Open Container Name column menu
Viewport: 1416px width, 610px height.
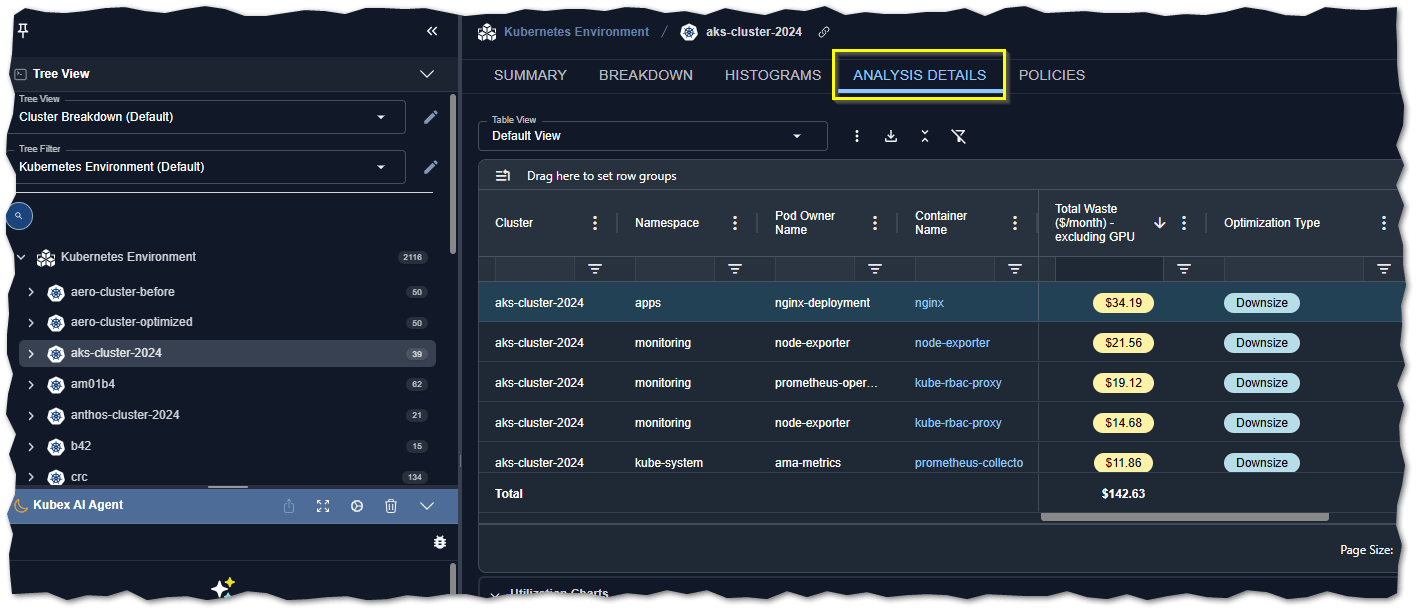1015,223
